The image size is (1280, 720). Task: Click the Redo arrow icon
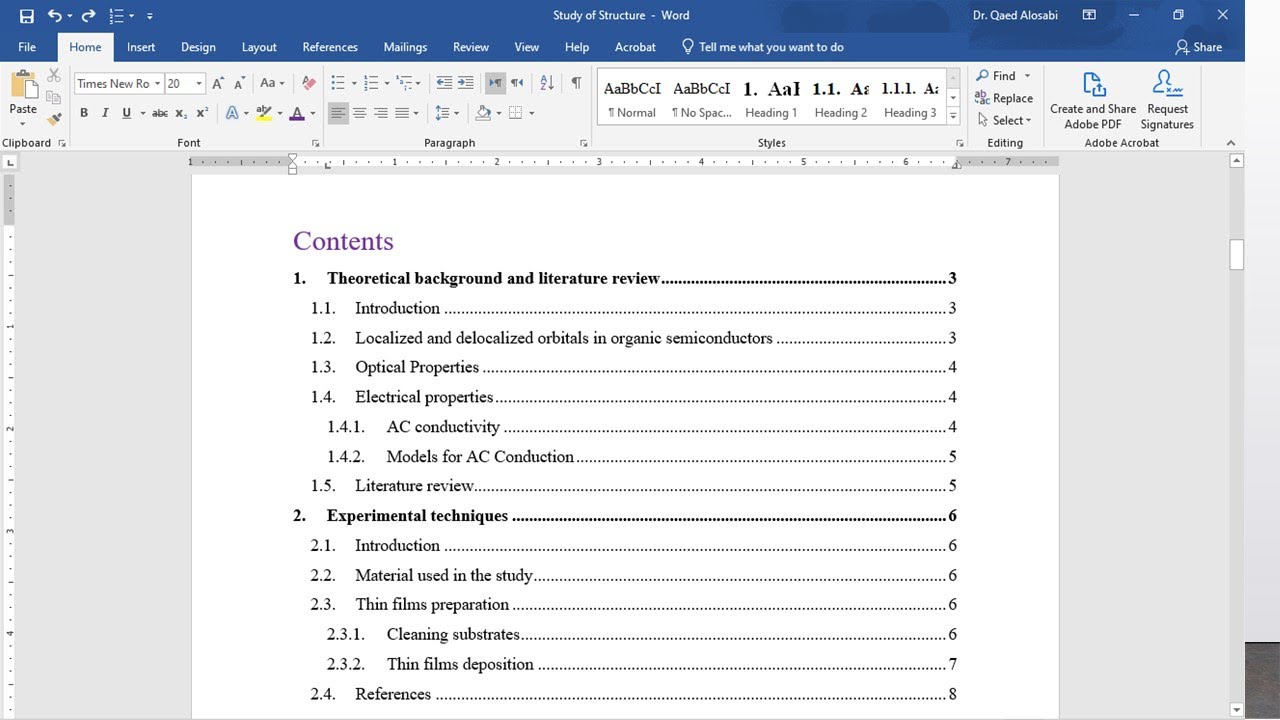[89, 15]
